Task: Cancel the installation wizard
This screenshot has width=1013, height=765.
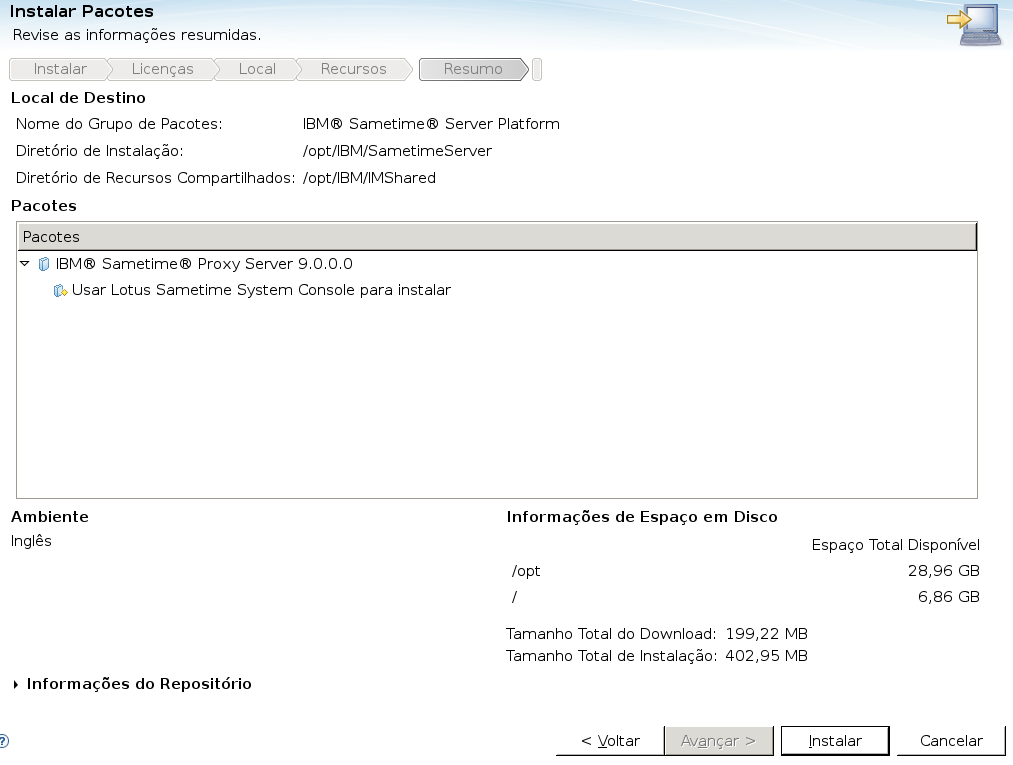Action: (951, 741)
